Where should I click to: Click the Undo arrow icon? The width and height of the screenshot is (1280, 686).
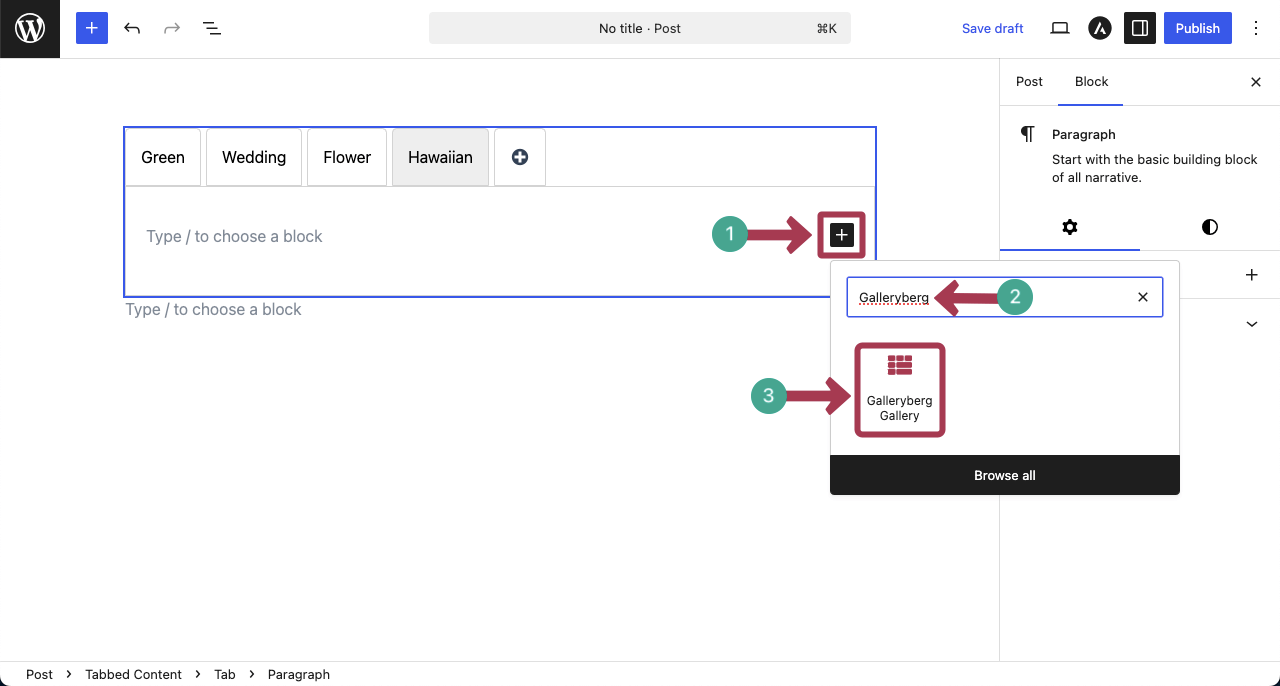[x=132, y=28]
